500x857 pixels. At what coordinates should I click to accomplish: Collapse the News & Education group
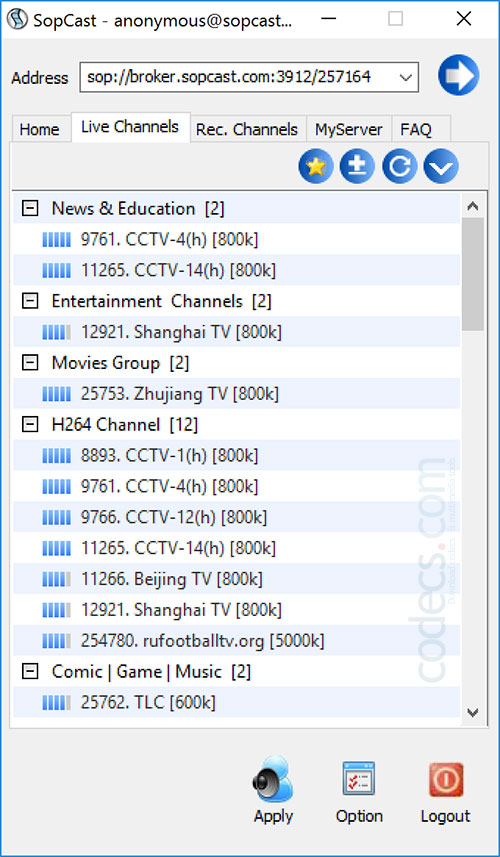31,208
